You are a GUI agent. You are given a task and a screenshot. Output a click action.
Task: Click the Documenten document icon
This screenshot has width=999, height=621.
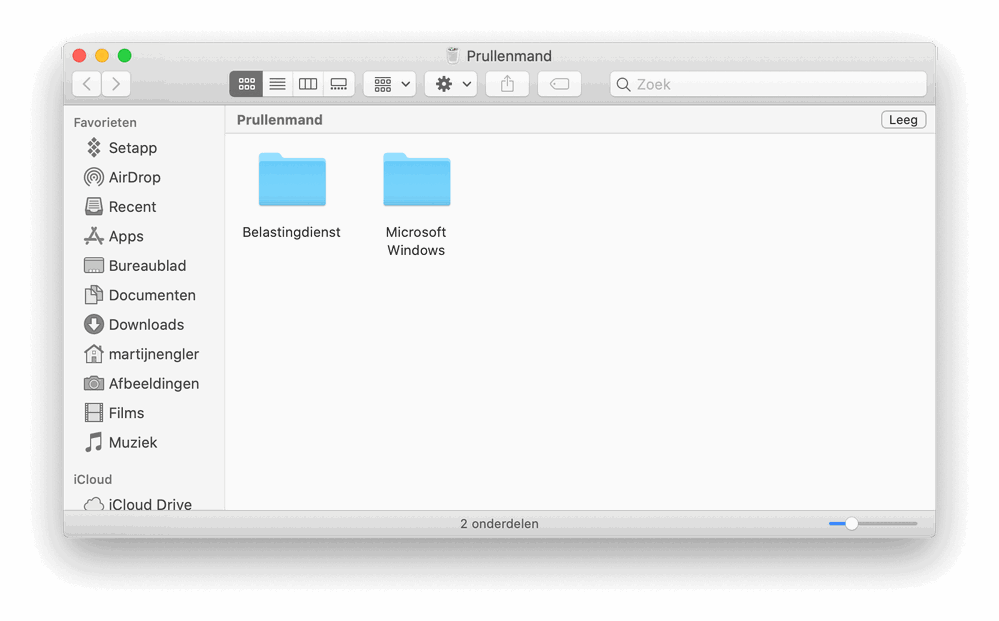point(94,295)
